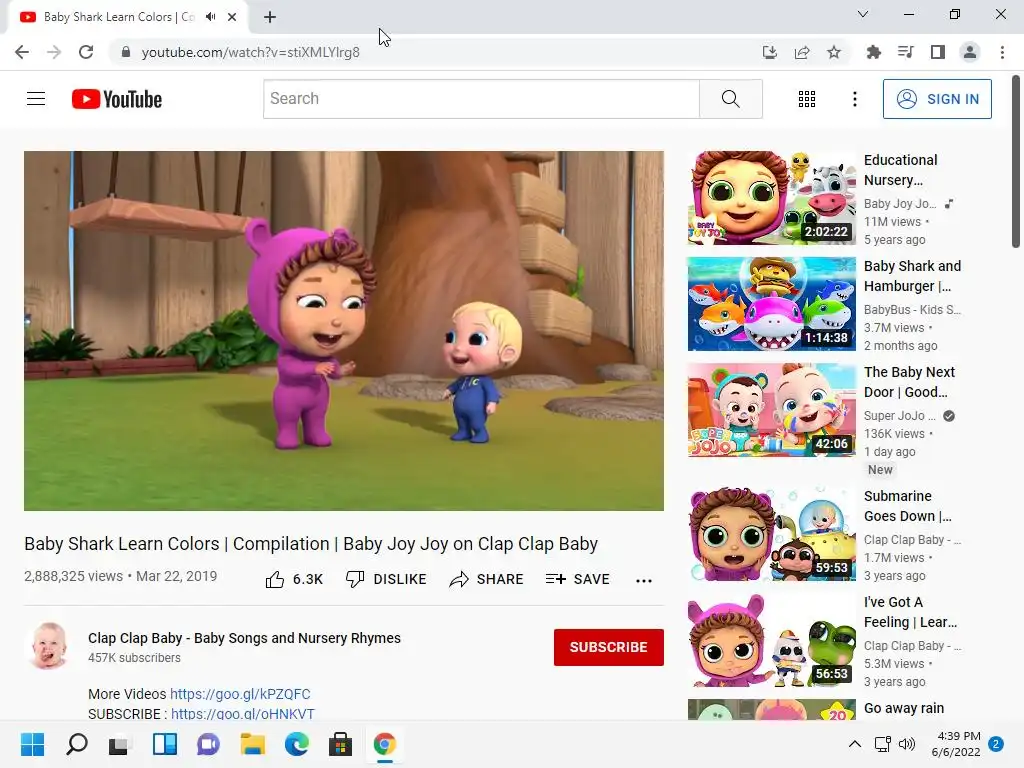
Task: Open a new browser tab
Action: 270,17
